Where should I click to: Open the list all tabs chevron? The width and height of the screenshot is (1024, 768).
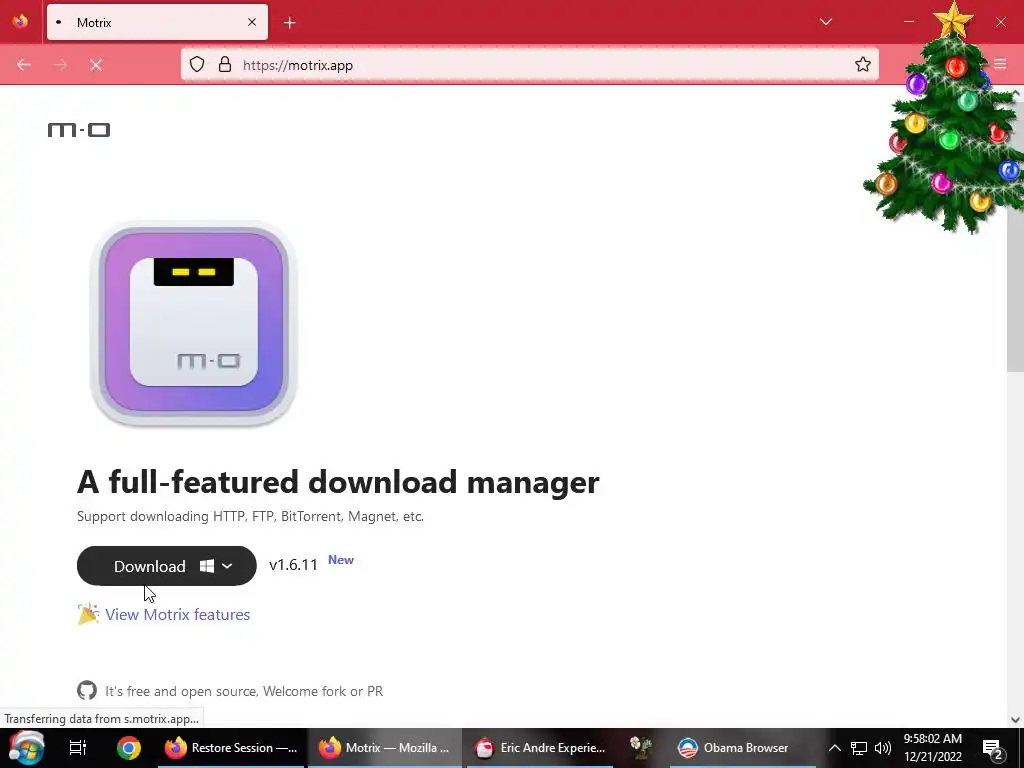825,22
